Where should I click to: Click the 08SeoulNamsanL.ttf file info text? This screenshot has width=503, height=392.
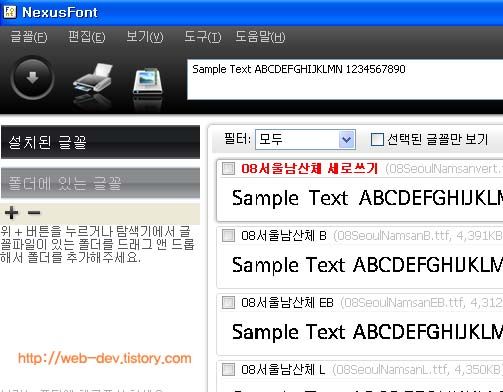tap(417, 370)
